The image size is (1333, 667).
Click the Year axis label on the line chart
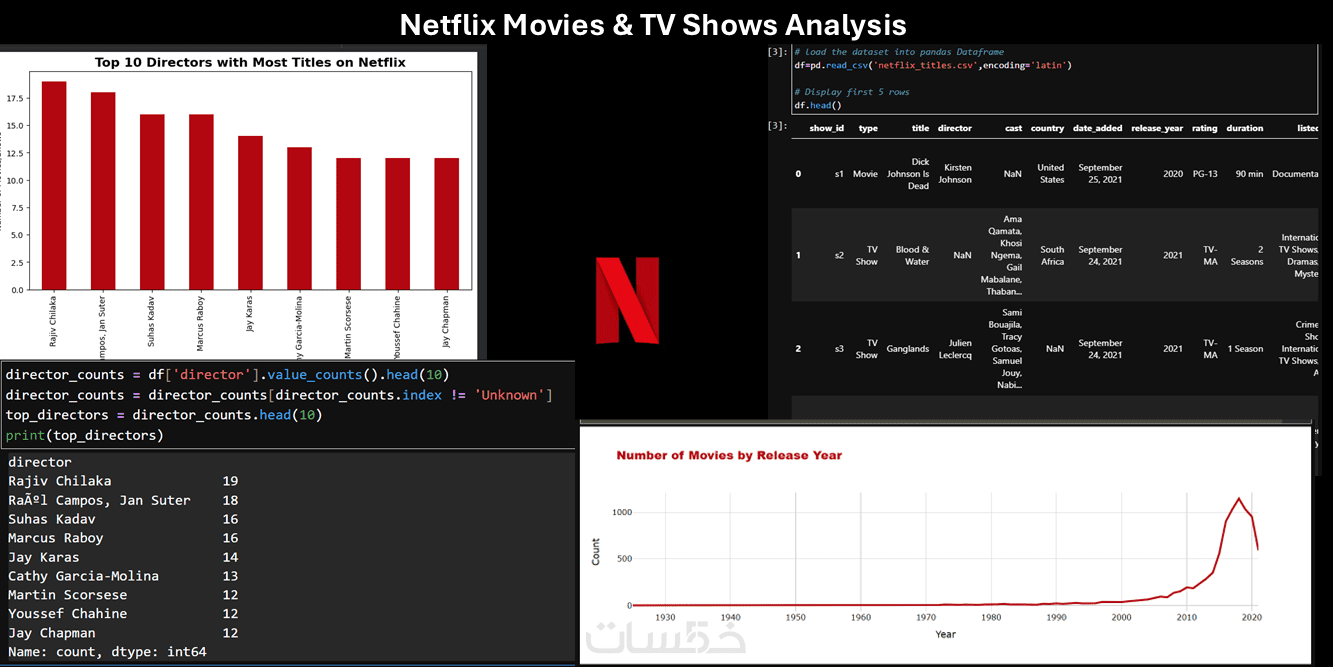coord(945,634)
